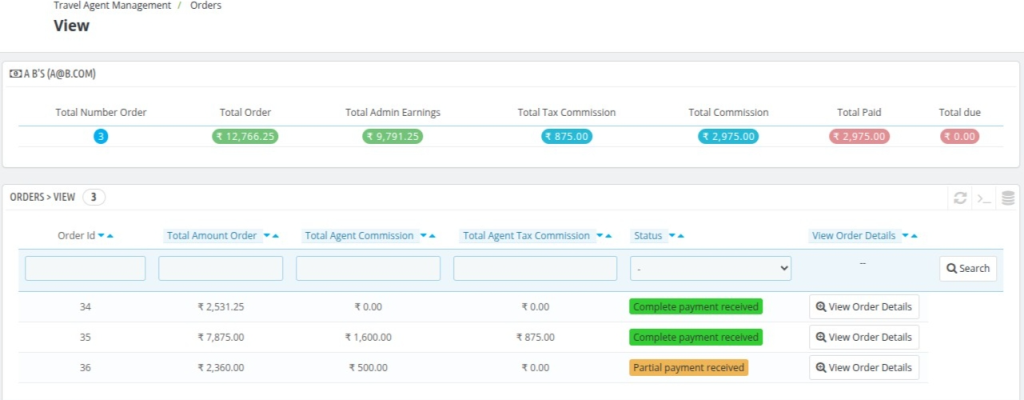Click the ₹ 9,791.25 Admin Earnings badge
1024x400 pixels.
pos(392,137)
